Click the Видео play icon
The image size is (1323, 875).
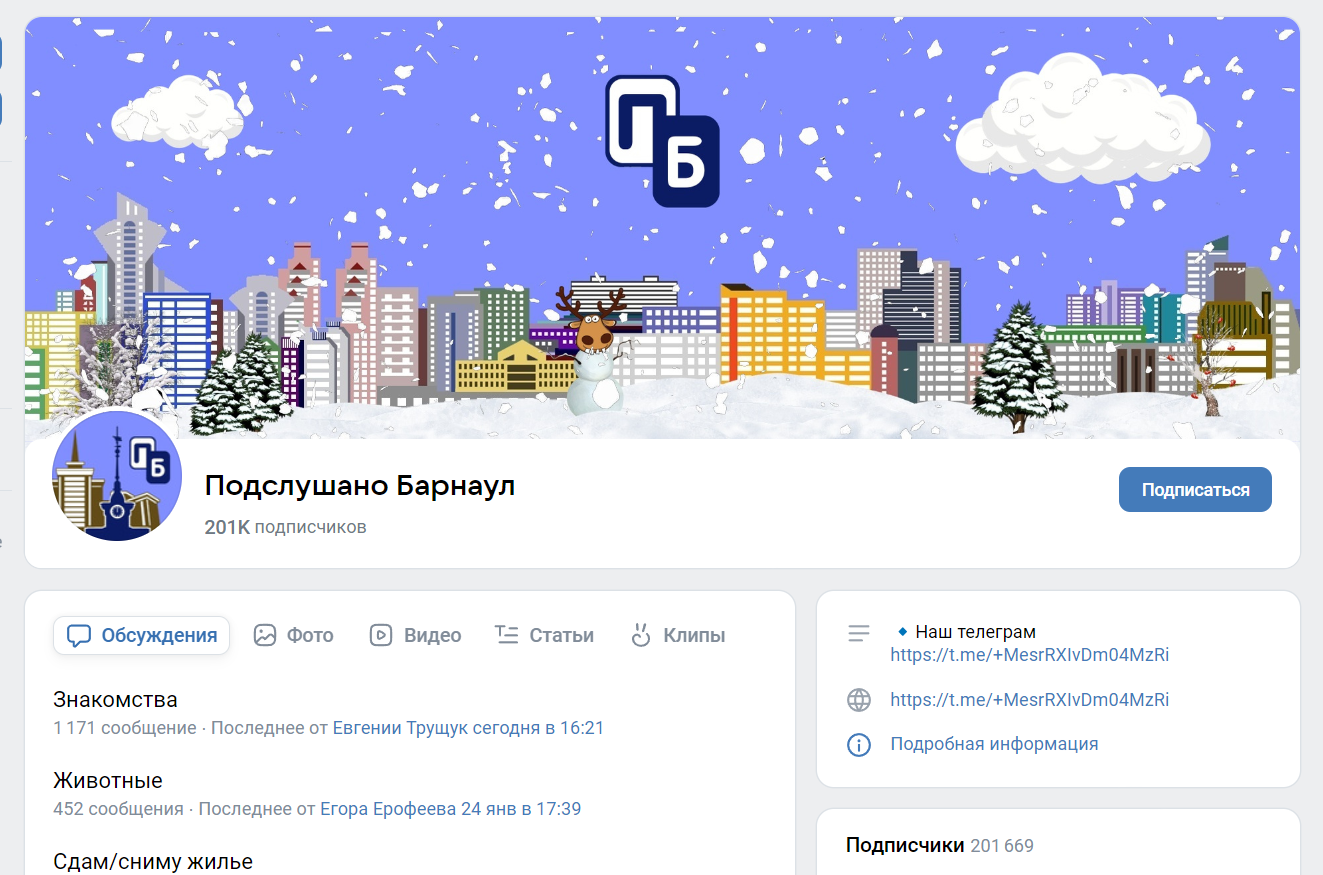click(381, 635)
